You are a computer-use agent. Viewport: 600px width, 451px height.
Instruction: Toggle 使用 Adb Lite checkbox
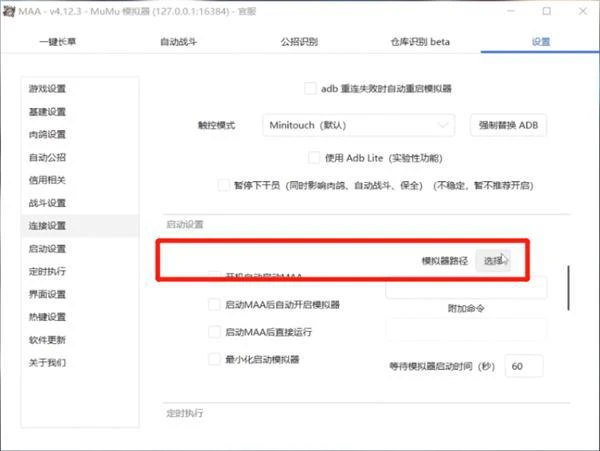(x=314, y=158)
